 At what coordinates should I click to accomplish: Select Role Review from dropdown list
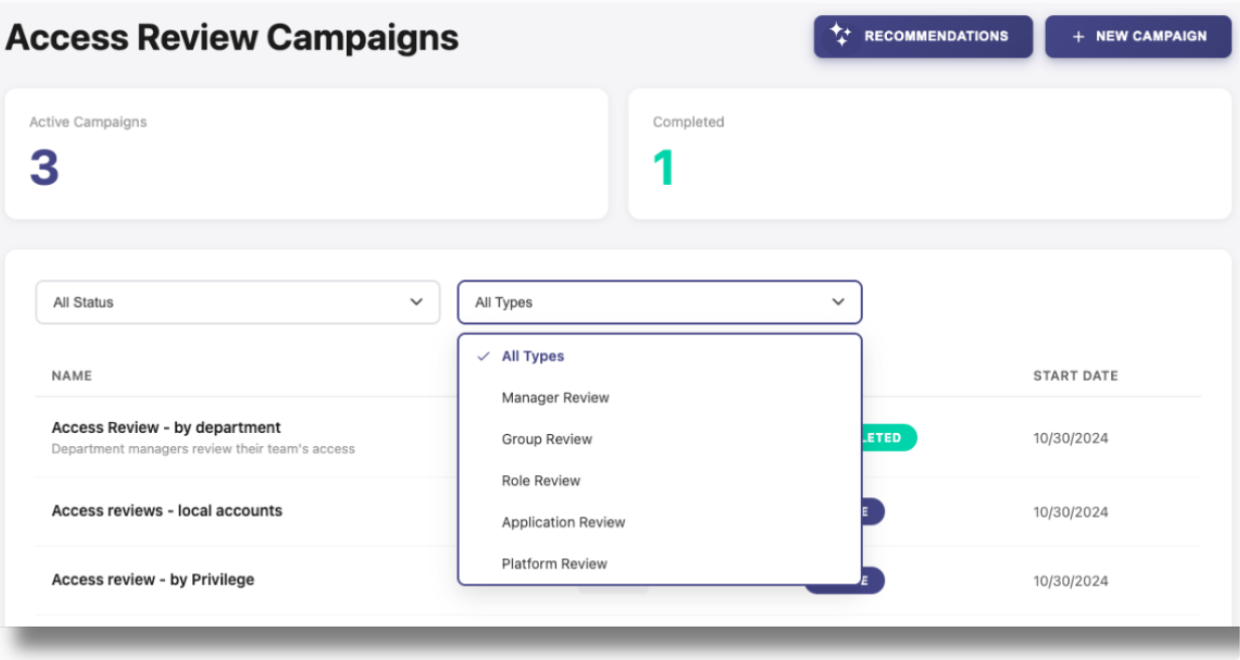coord(541,481)
